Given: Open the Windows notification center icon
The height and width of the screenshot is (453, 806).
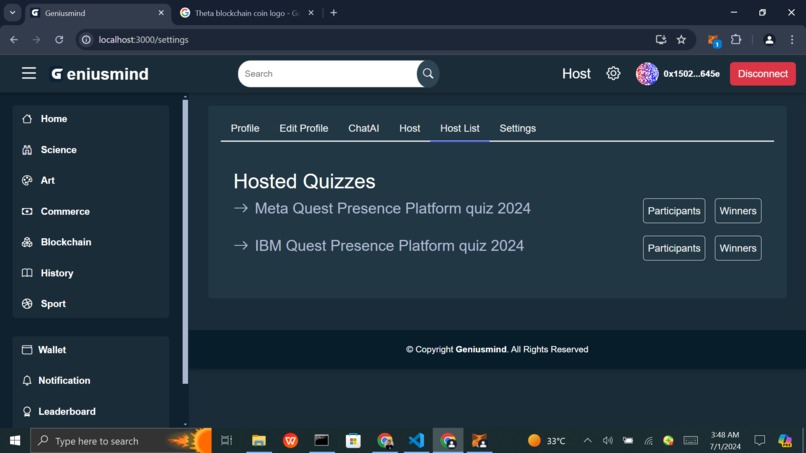Looking at the screenshot, I should click(759, 441).
